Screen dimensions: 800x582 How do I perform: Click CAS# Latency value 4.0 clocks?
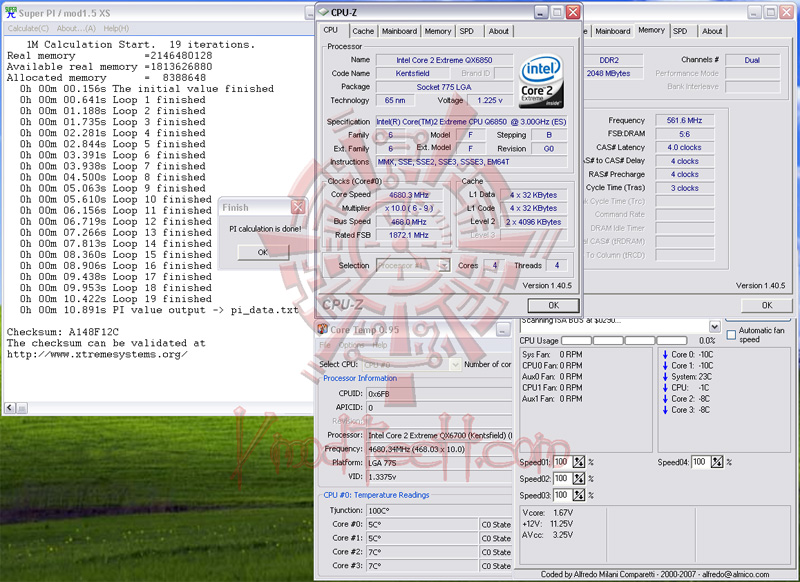[x=684, y=147]
